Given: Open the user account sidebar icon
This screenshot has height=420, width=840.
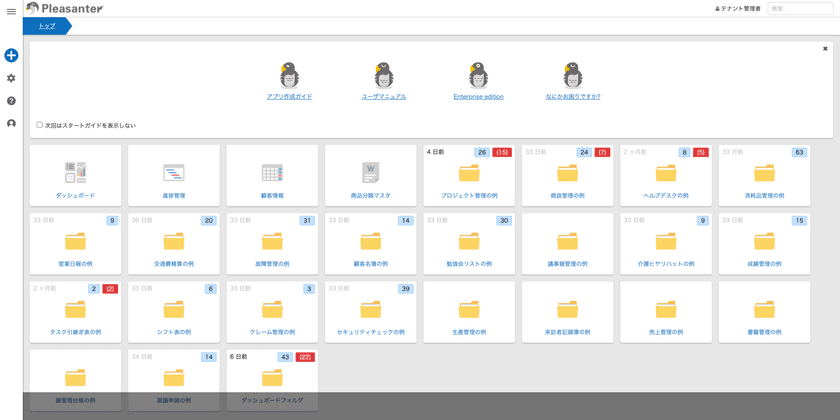Looking at the screenshot, I should (x=11, y=124).
